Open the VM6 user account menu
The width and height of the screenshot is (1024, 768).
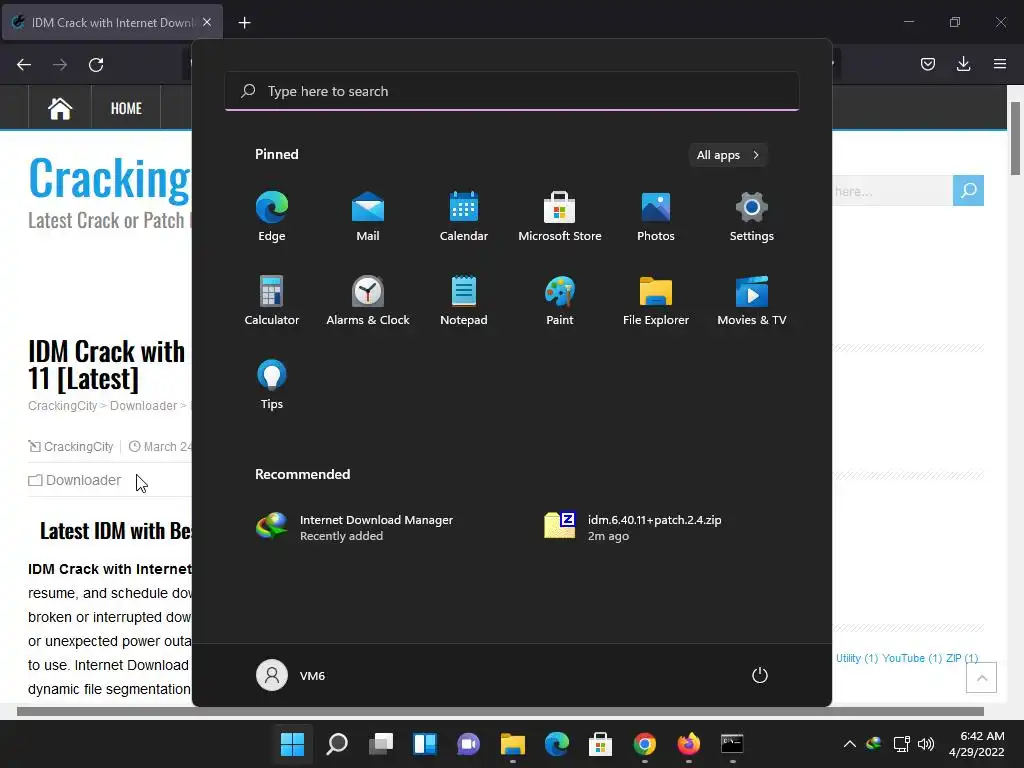tap(291, 675)
